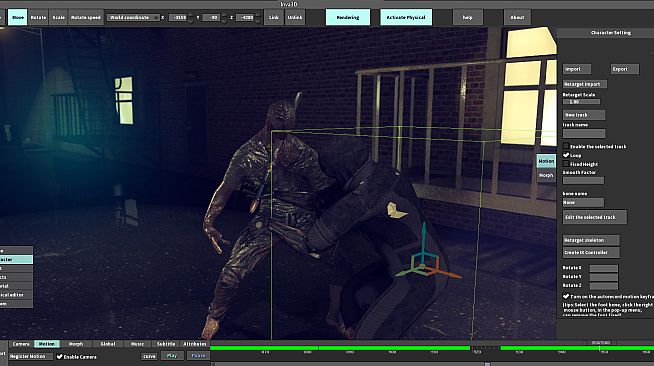The image size is (654, 366).
Task: Open the Morph timeline tab
Action: pos(76,344)
